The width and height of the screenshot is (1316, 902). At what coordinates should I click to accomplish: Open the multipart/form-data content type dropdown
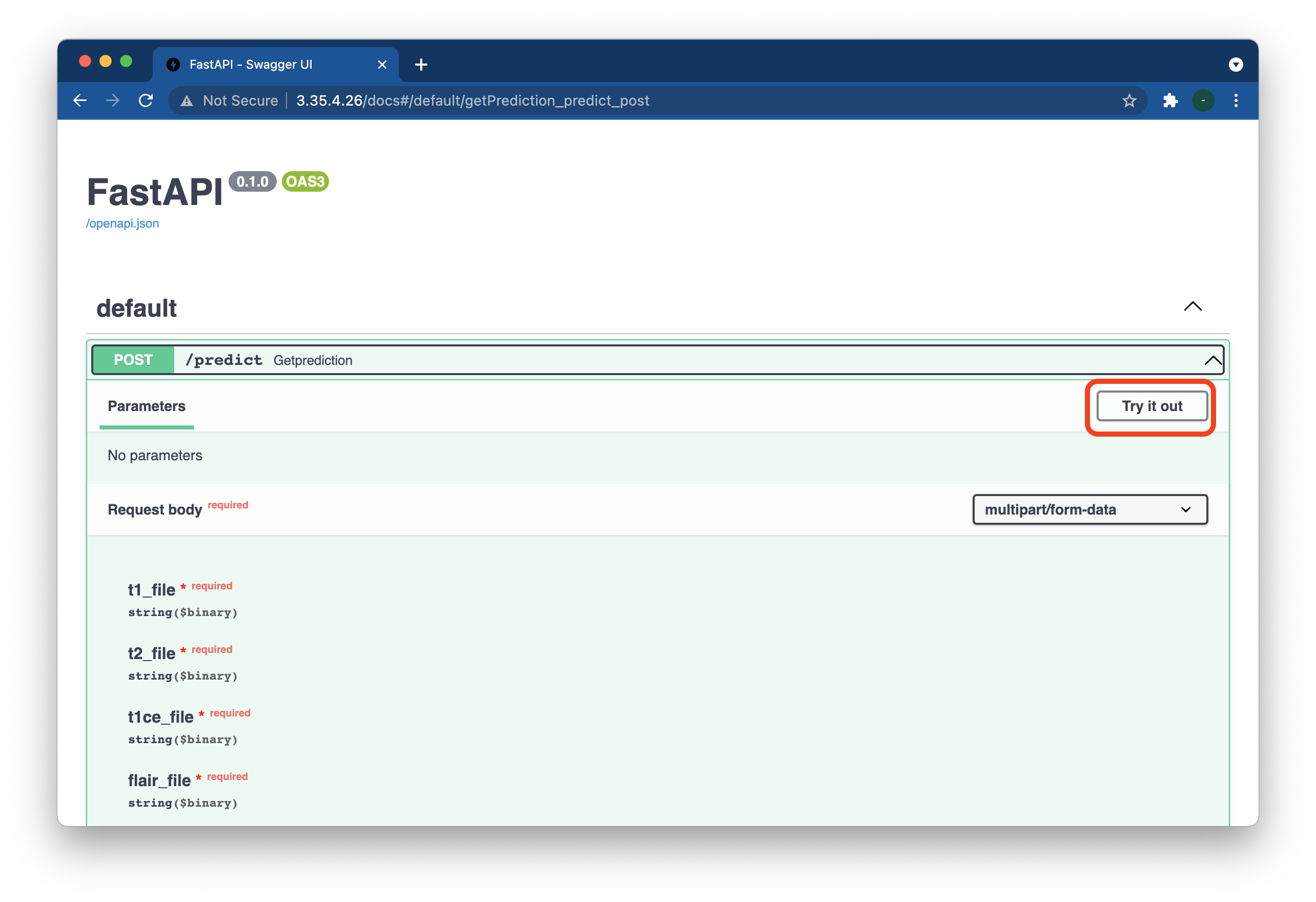1089,509
